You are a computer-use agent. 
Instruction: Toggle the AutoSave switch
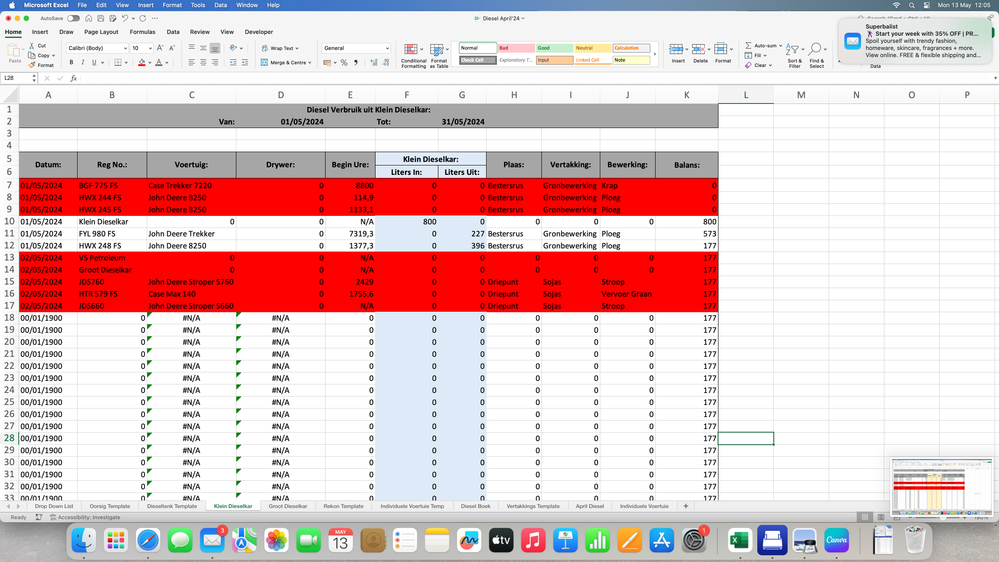[73, 18]
